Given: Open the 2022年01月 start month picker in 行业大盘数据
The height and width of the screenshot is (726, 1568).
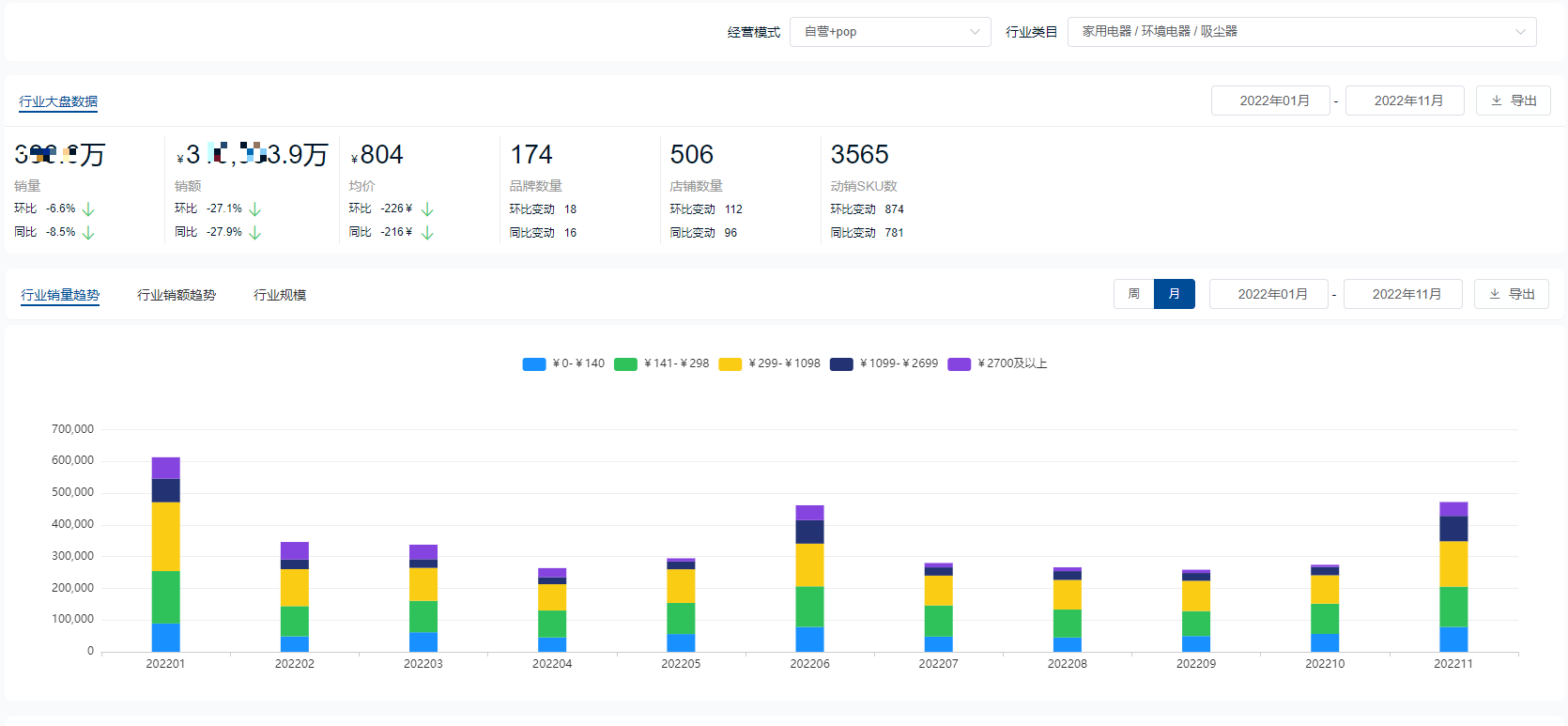Looking at the screenshot, I should 1269,100.
